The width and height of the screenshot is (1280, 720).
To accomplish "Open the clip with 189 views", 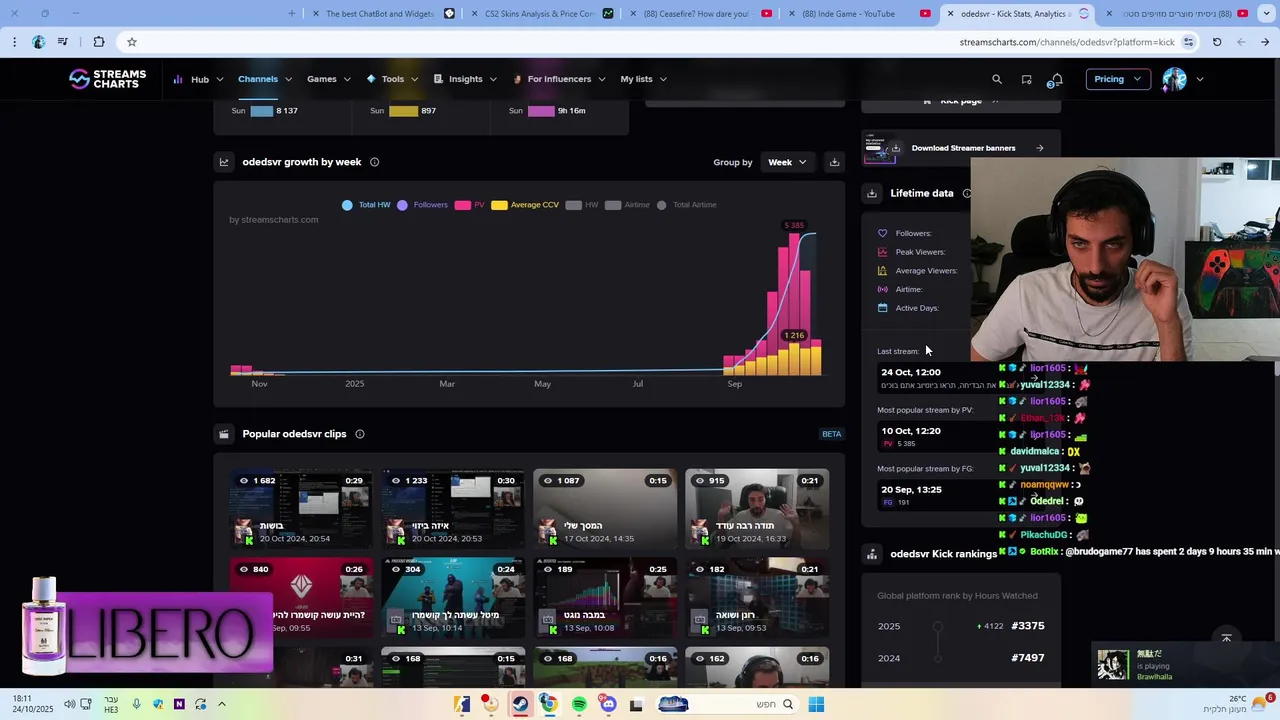I will 605,598.
